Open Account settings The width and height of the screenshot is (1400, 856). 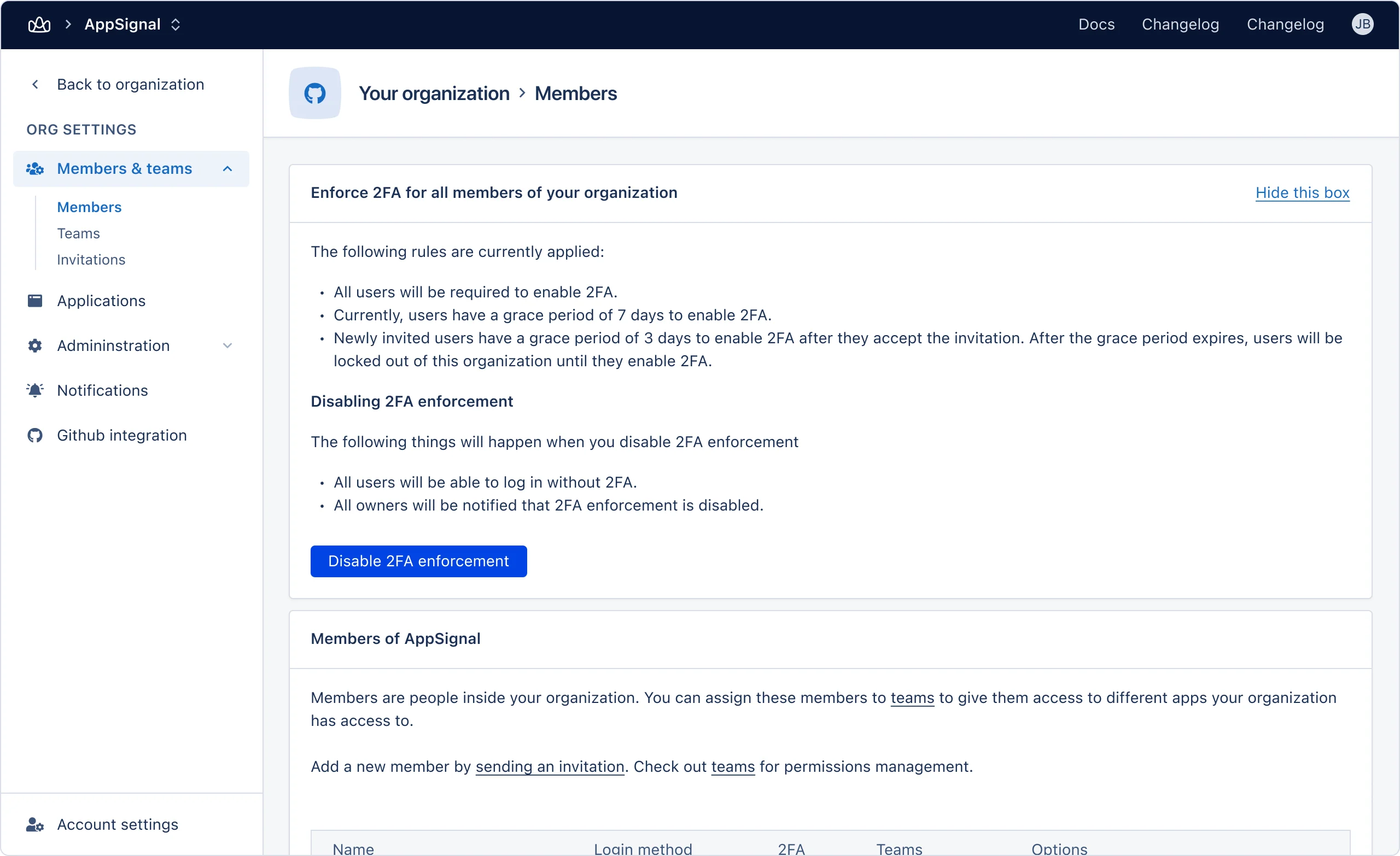click(x=118, y=824)
